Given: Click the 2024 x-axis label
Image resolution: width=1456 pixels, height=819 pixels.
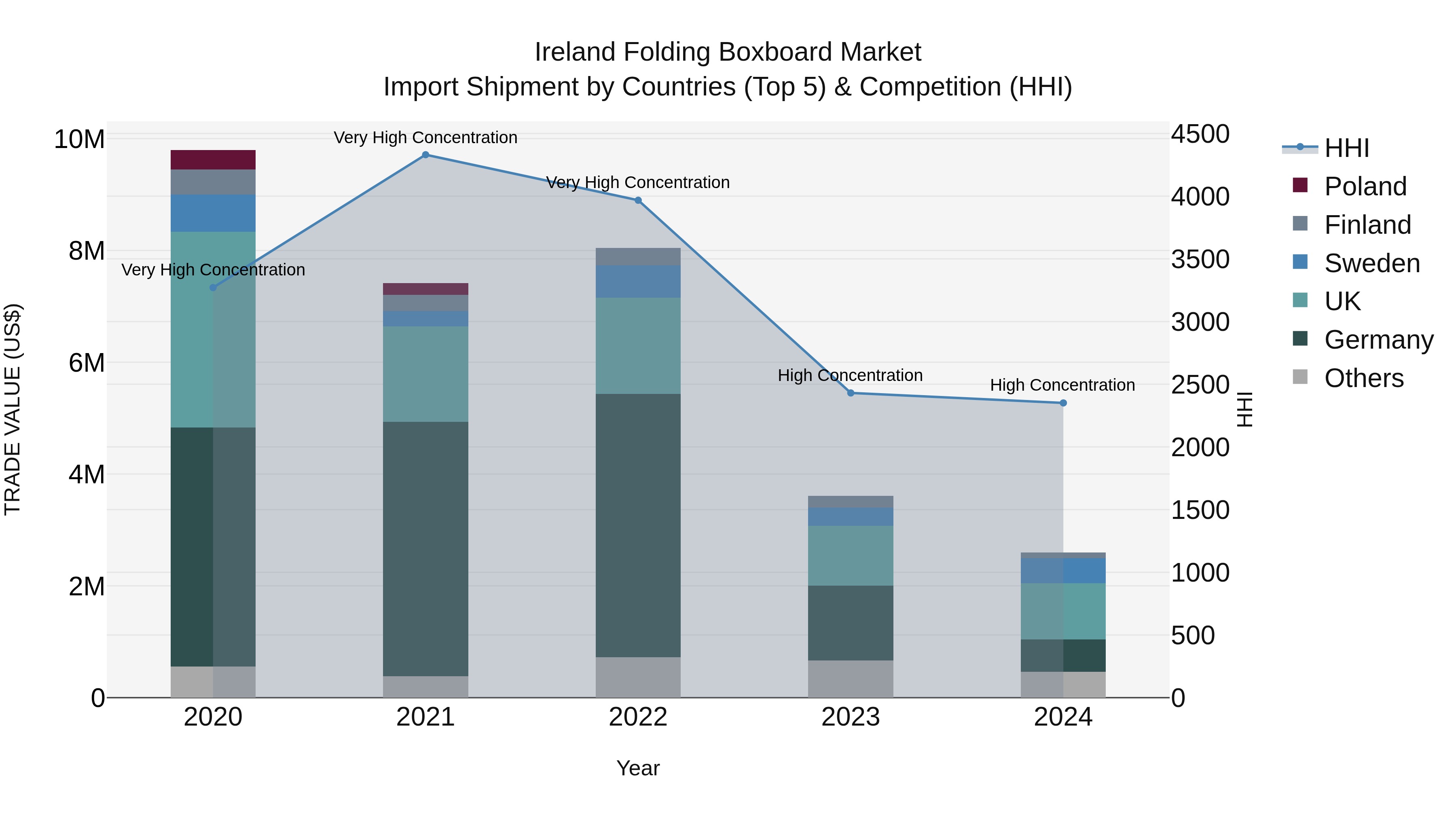Looking at the screenshot, I should point(1063,717).
